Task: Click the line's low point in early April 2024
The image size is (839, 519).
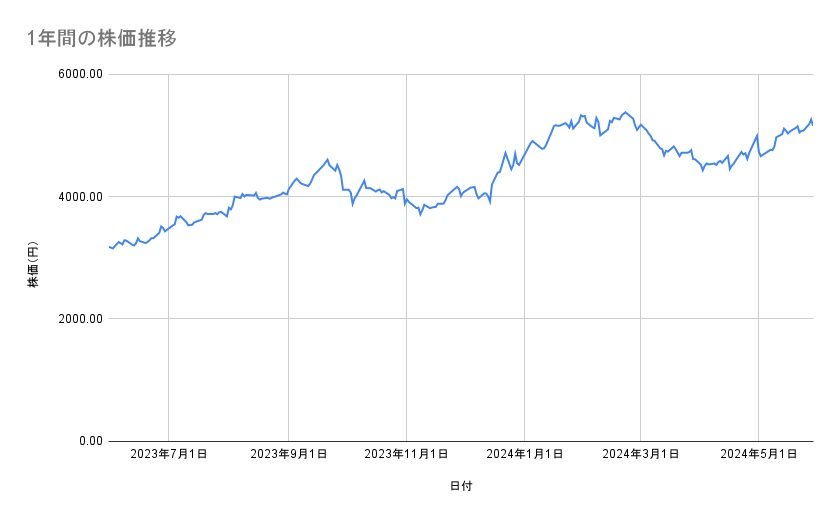Action: (703, 170)
